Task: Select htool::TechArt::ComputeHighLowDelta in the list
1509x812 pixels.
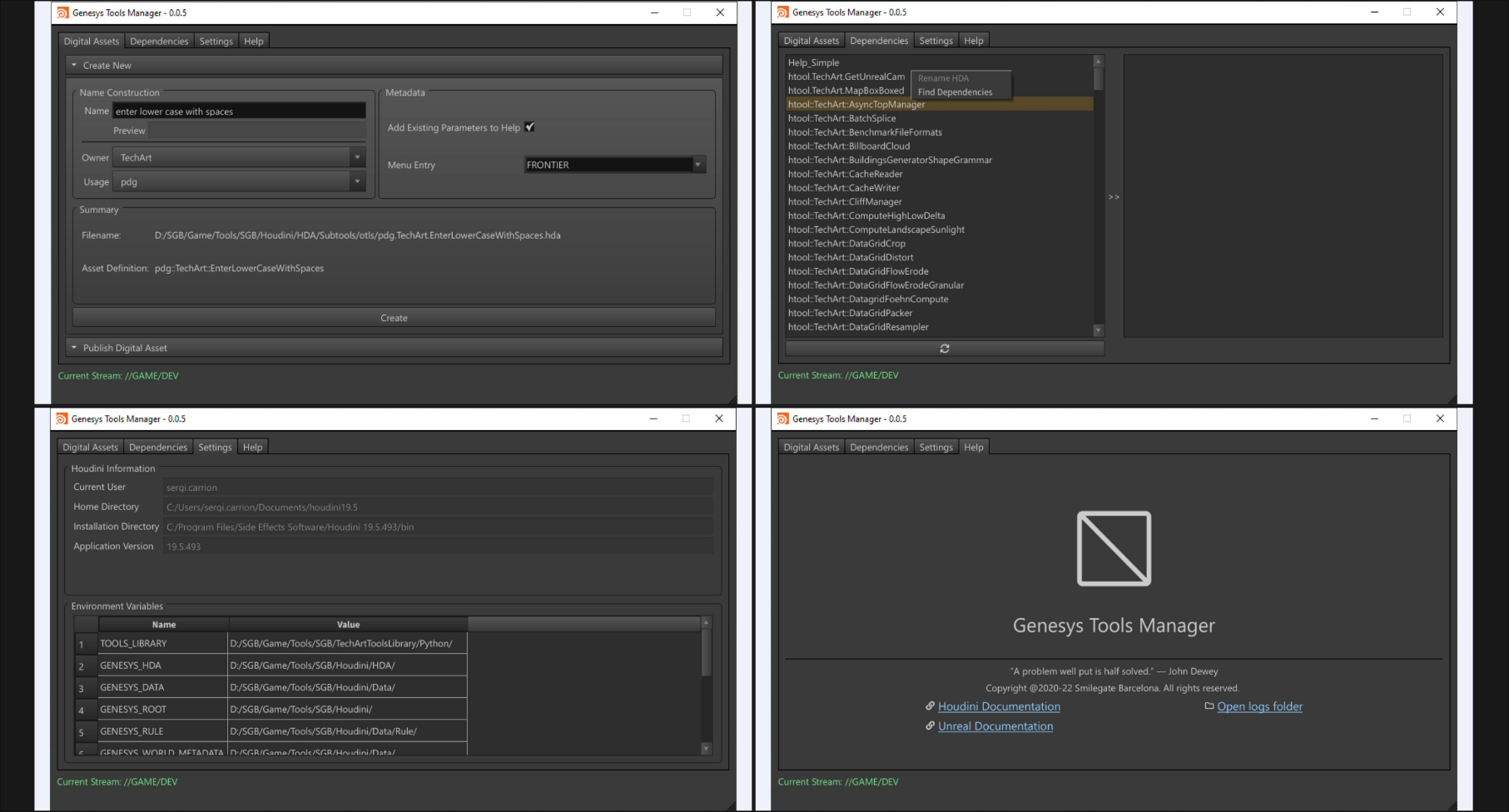Action: 940,215
